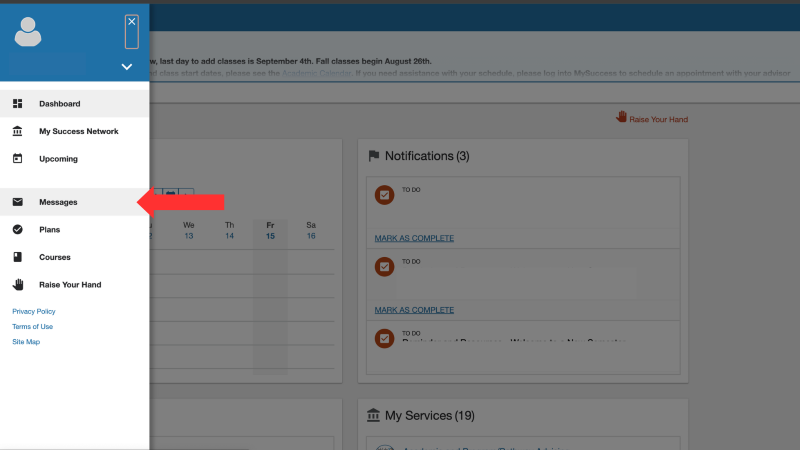Click the Courses book icon

click(17, 257)
